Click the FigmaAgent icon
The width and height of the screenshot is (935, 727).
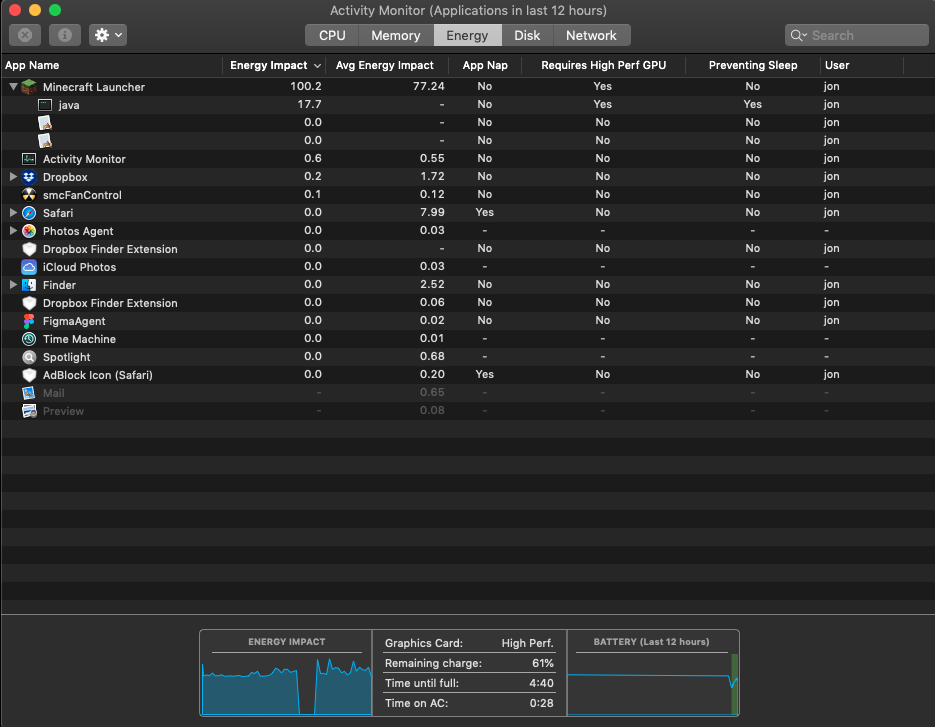point(29,321)
